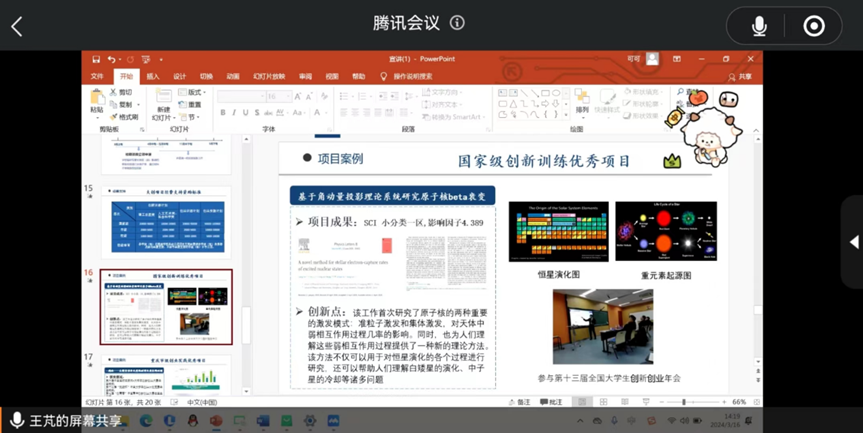
Task: Click the PowerPoint save icon
Action: click(96, 59)
